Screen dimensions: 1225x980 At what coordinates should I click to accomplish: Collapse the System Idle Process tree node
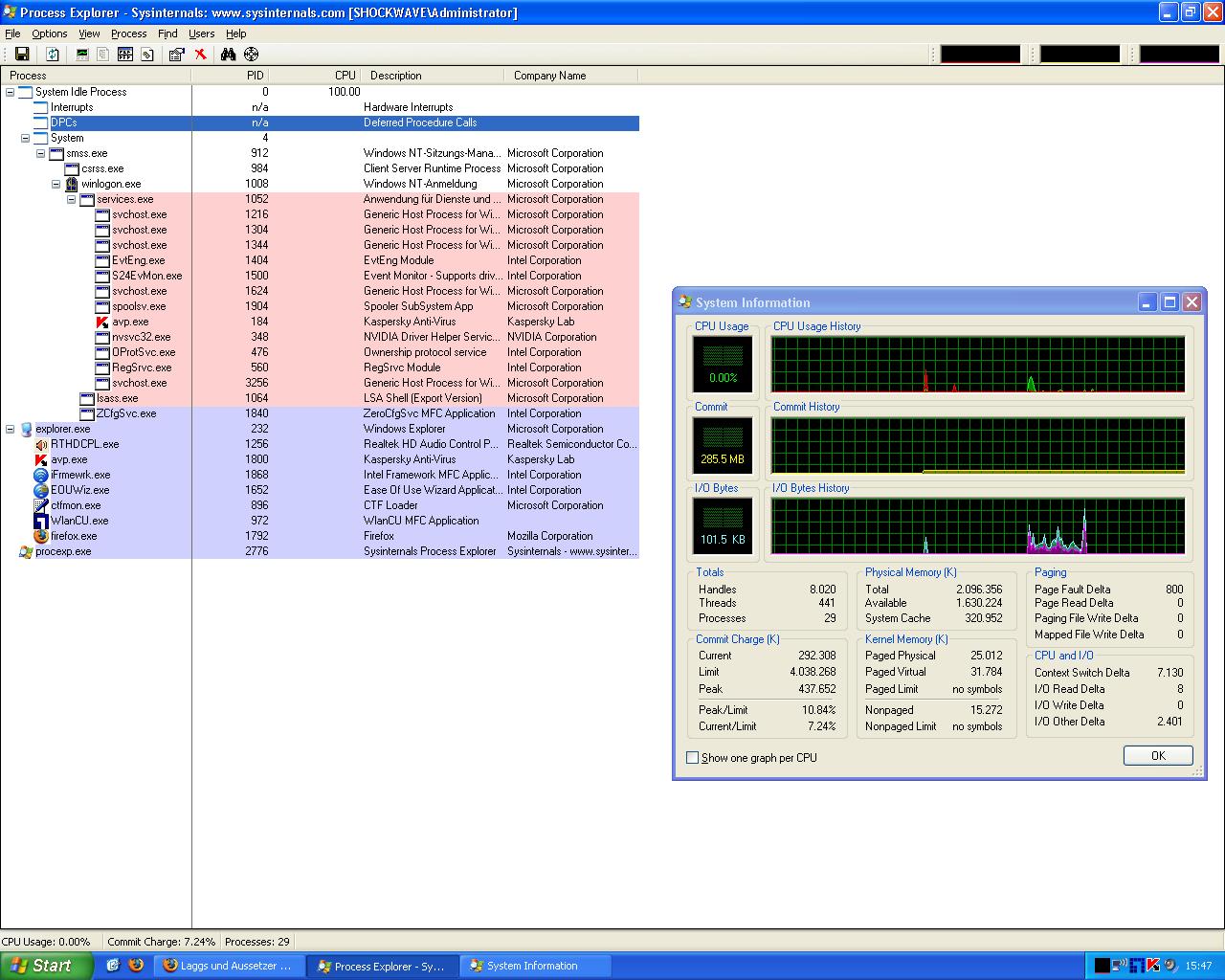(11, 92)
